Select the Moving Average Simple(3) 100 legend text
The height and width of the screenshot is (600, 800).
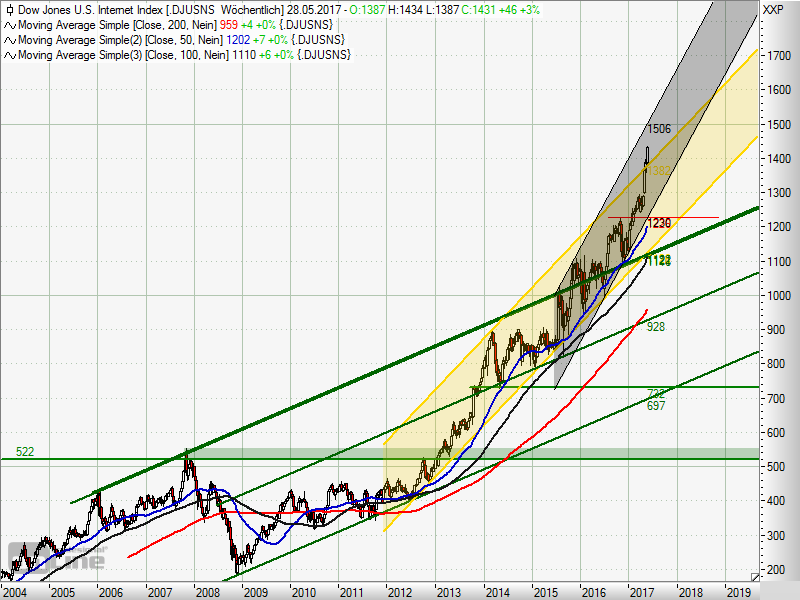(x=124, y=55)
